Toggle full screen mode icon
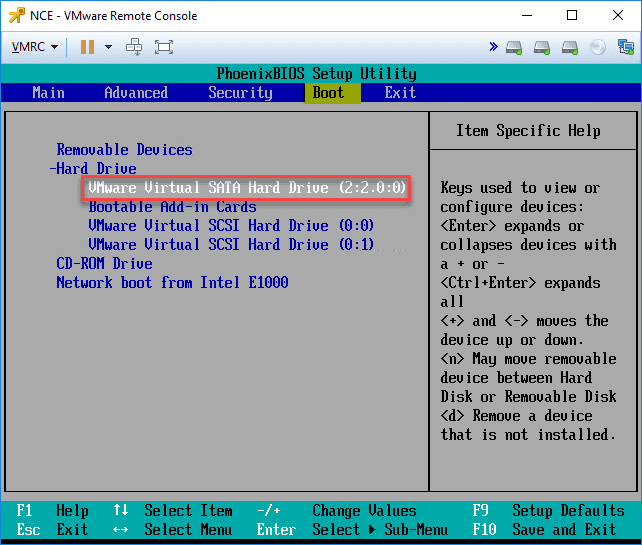 (x=164, y=47)
